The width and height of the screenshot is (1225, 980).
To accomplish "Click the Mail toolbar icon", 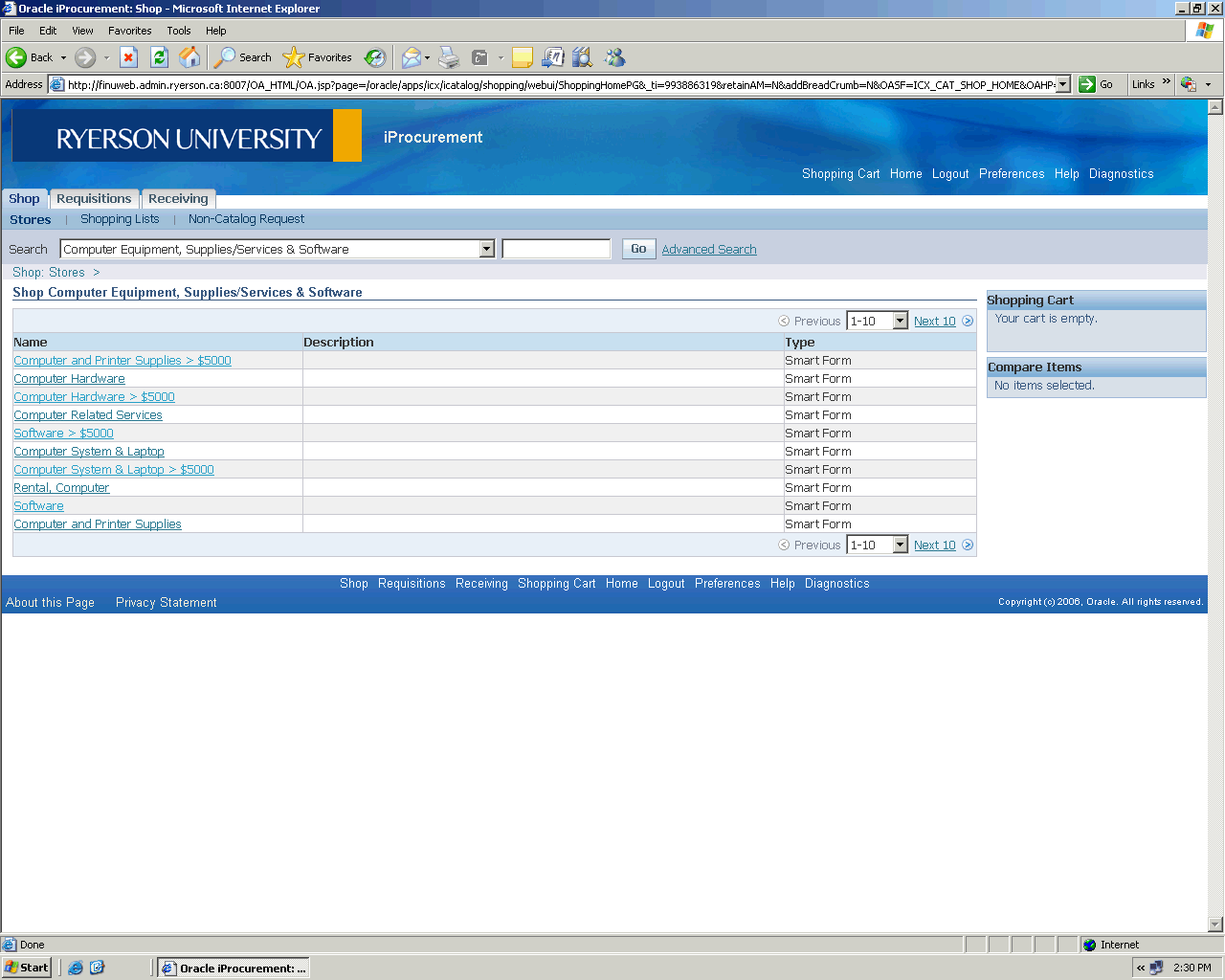I will click(411, 57).
